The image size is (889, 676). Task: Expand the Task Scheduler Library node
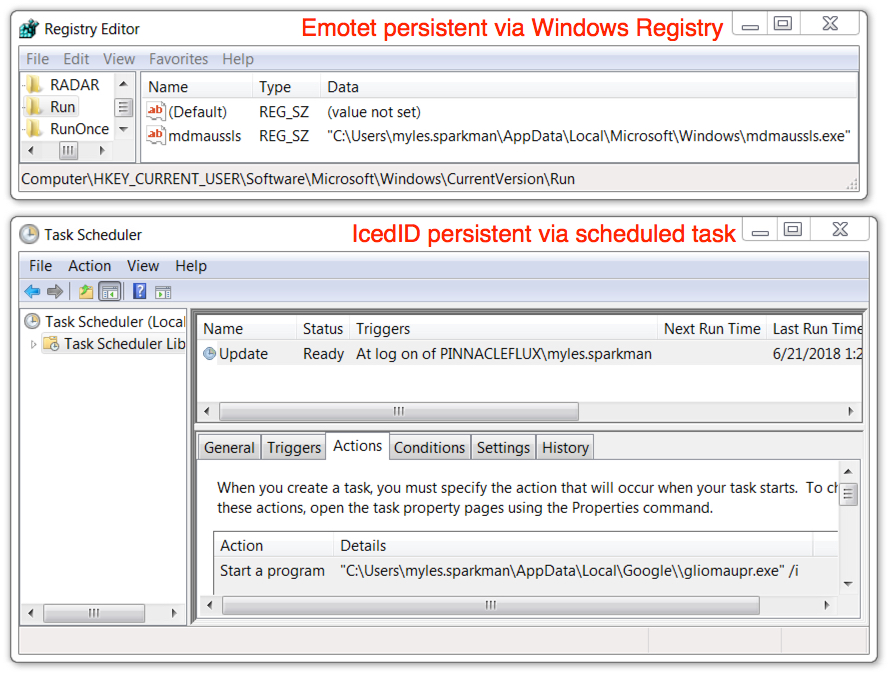pos(33,344)
